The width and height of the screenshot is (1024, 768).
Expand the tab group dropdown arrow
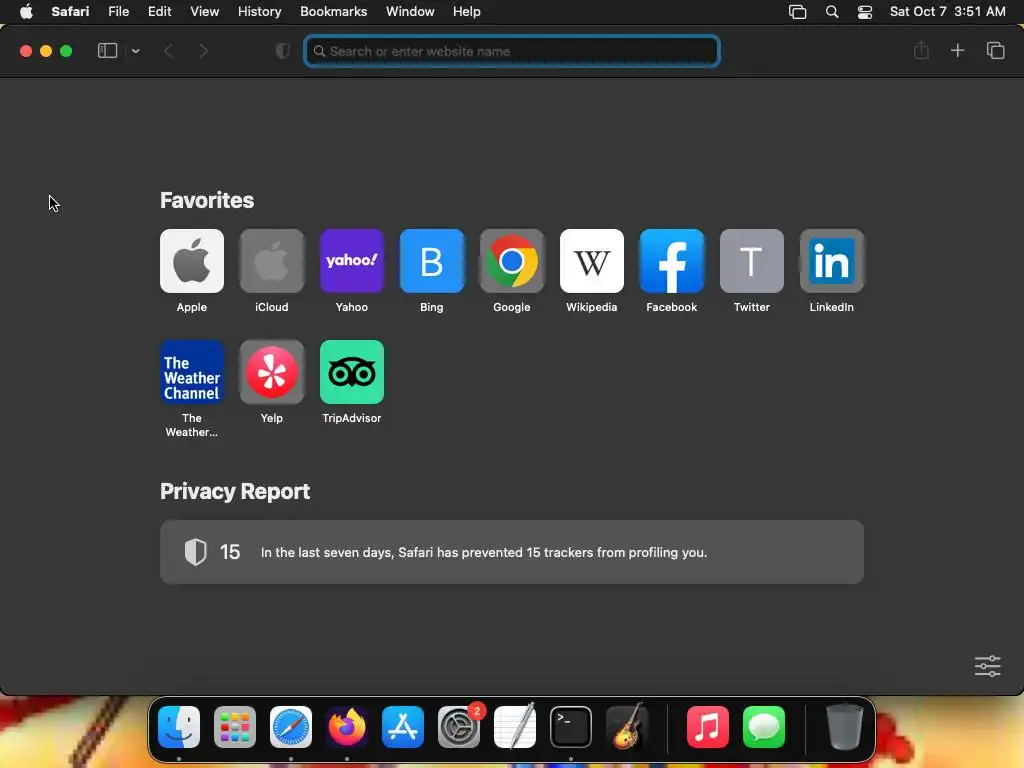coord(135,51)
